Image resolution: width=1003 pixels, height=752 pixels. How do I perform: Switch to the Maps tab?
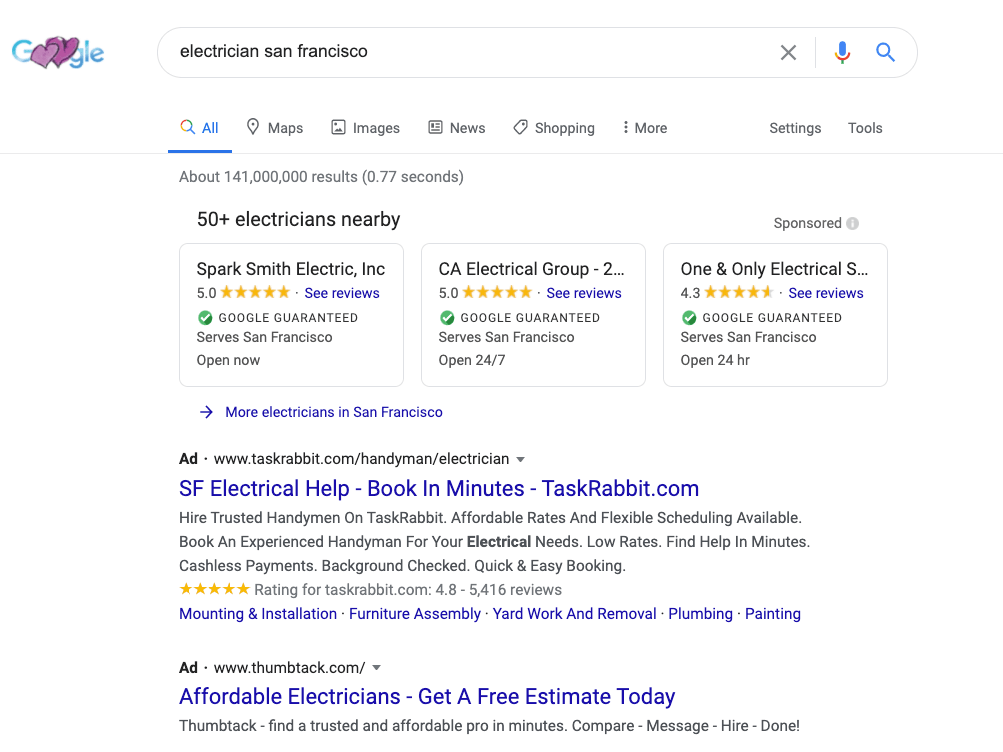point(275,128)
